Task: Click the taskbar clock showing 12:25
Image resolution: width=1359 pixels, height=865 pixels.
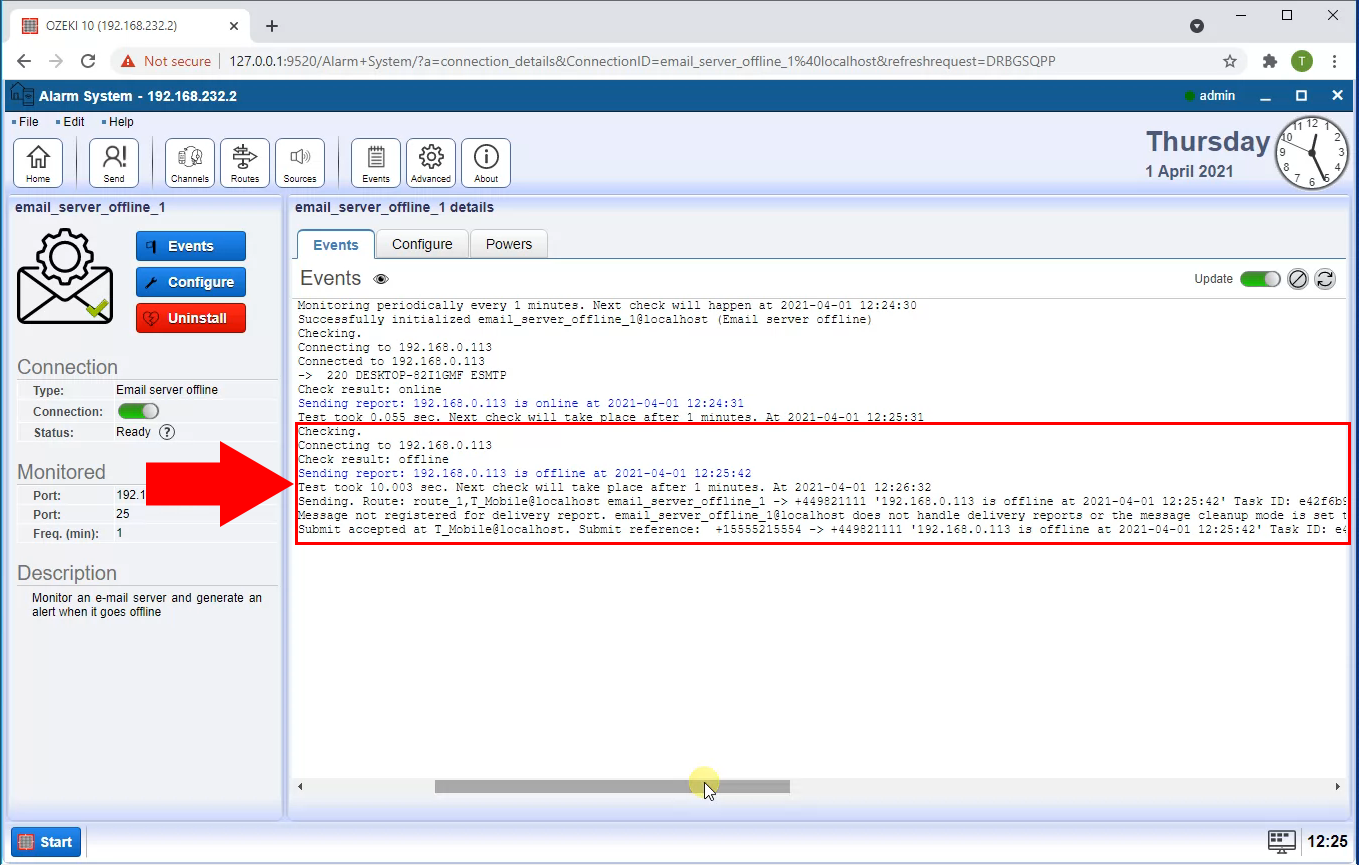Action: click(x=1328, y=841)
